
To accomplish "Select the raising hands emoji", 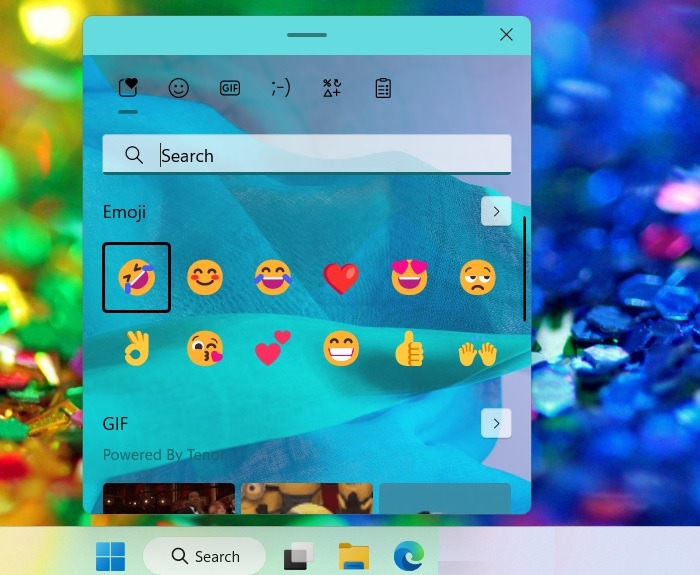I will pos(477,354).
